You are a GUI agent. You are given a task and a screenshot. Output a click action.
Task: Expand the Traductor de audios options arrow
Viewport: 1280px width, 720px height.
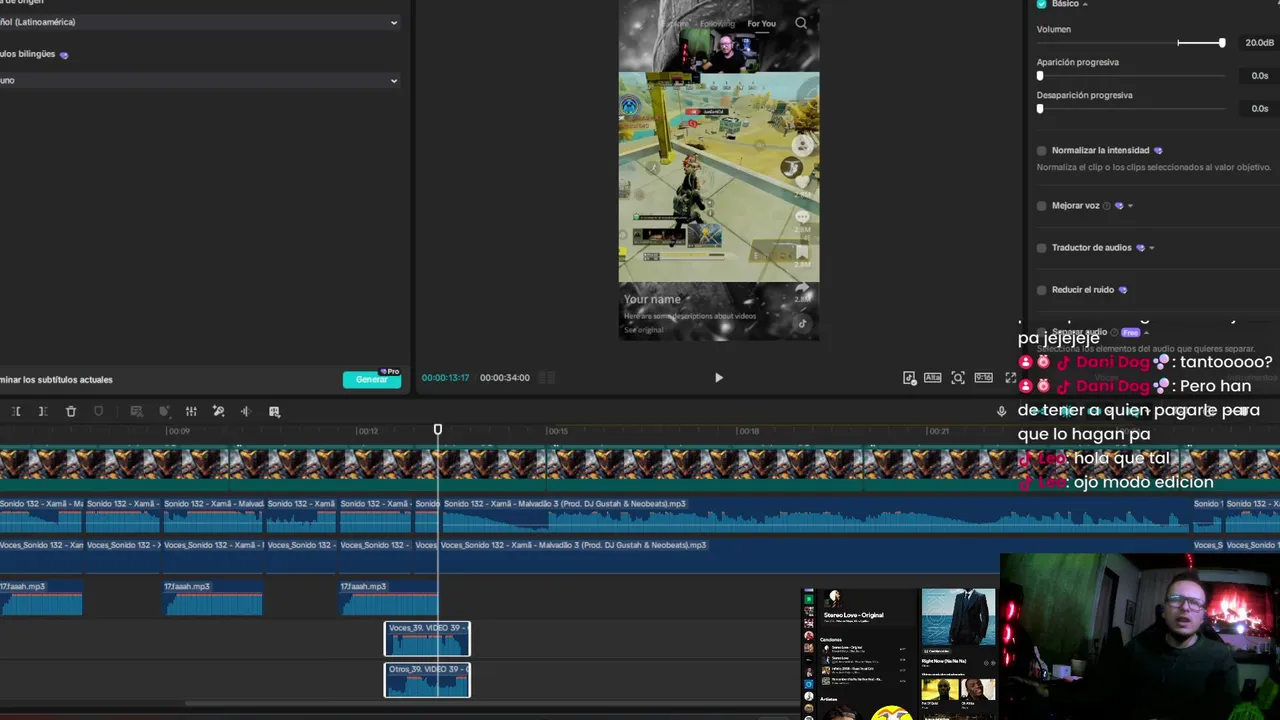tap(1152, 248)
